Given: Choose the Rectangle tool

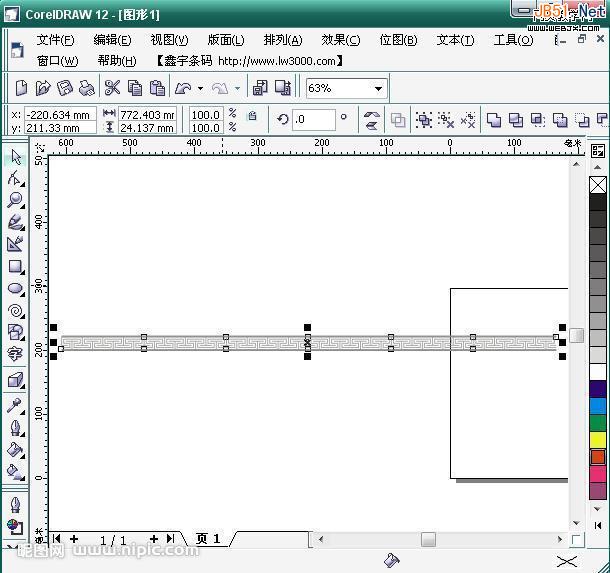Looking at the screenshot, I should 16,266.
